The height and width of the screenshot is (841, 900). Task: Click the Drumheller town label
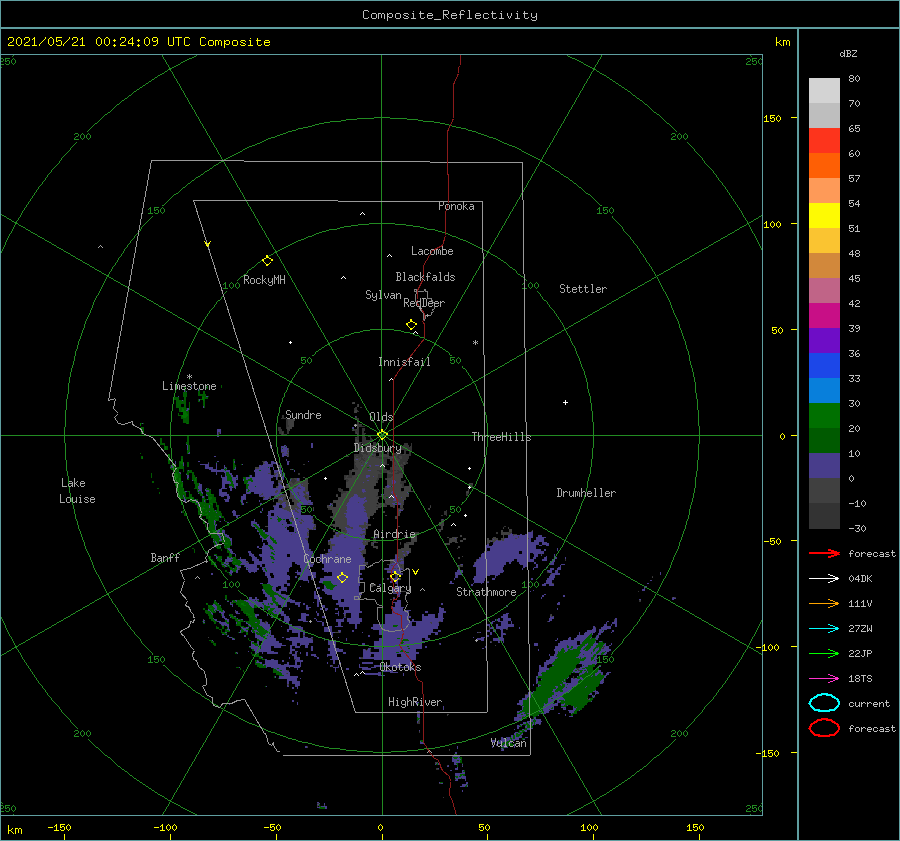click(x=586, y=493)
